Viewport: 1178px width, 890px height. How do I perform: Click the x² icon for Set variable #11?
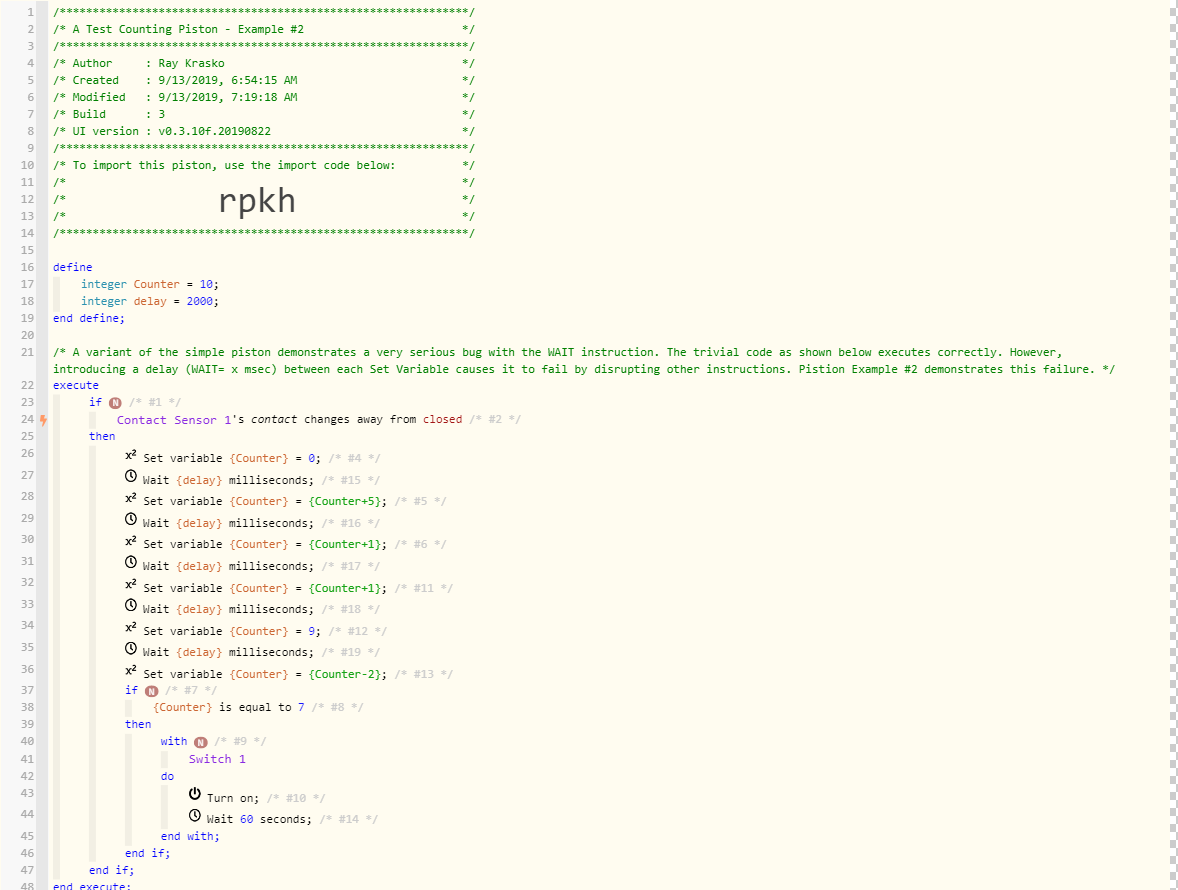(131, 584)
